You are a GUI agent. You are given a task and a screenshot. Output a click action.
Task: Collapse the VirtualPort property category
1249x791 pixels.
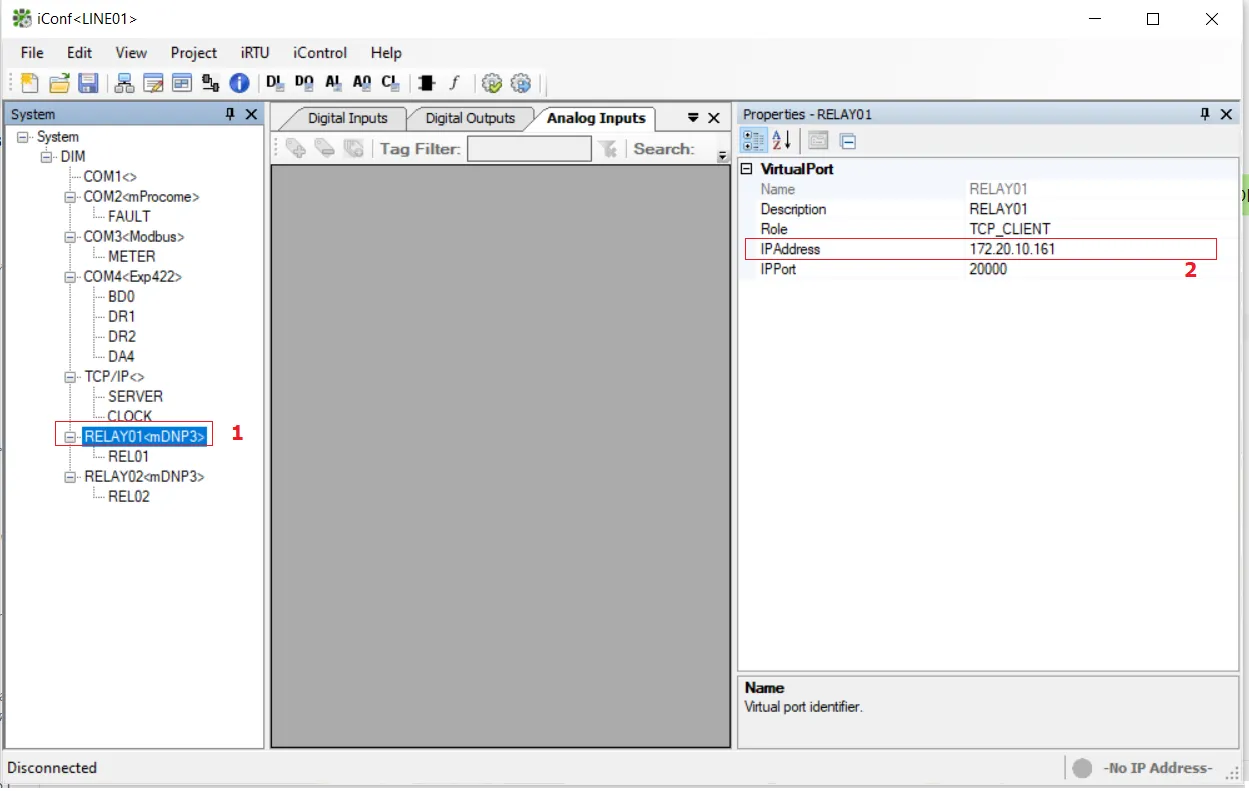747,169
